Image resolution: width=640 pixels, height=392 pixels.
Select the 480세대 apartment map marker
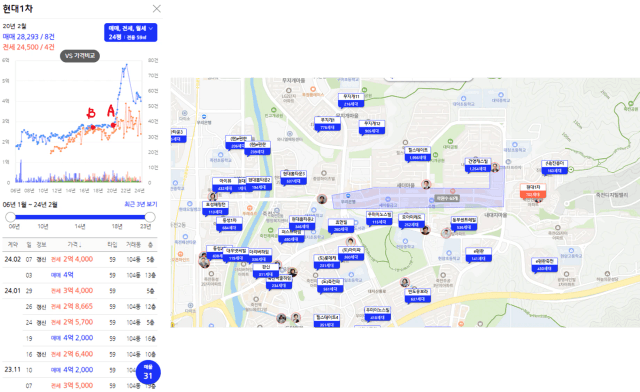(x=291, y=236)
